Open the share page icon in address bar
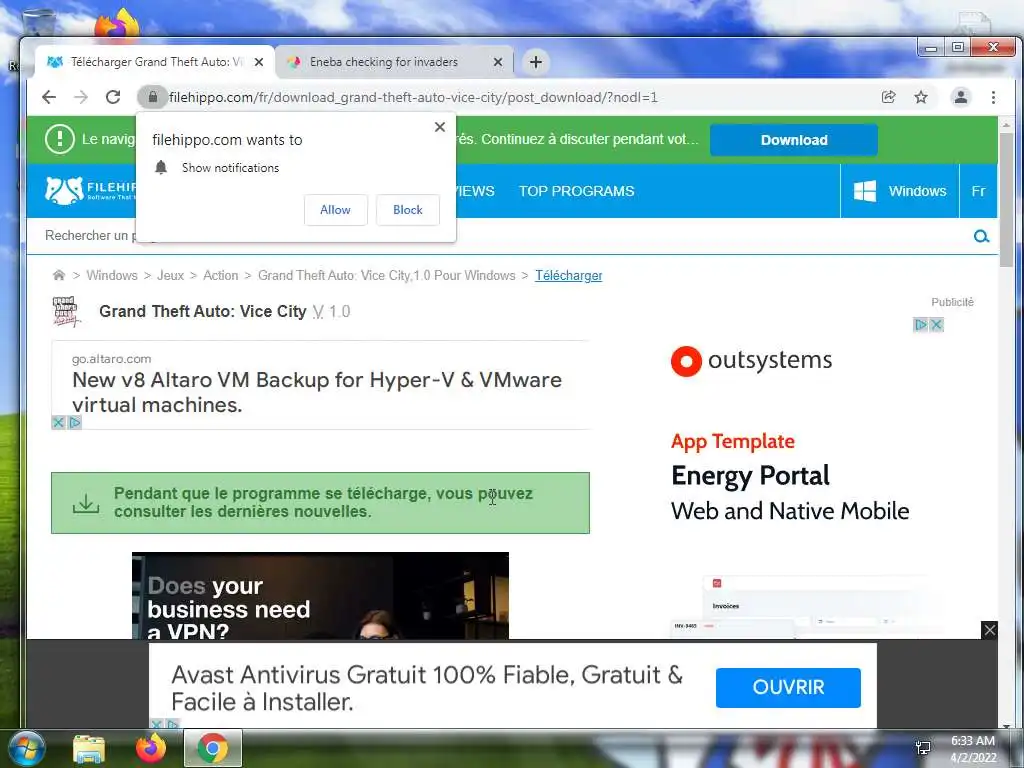 (888, 97)
